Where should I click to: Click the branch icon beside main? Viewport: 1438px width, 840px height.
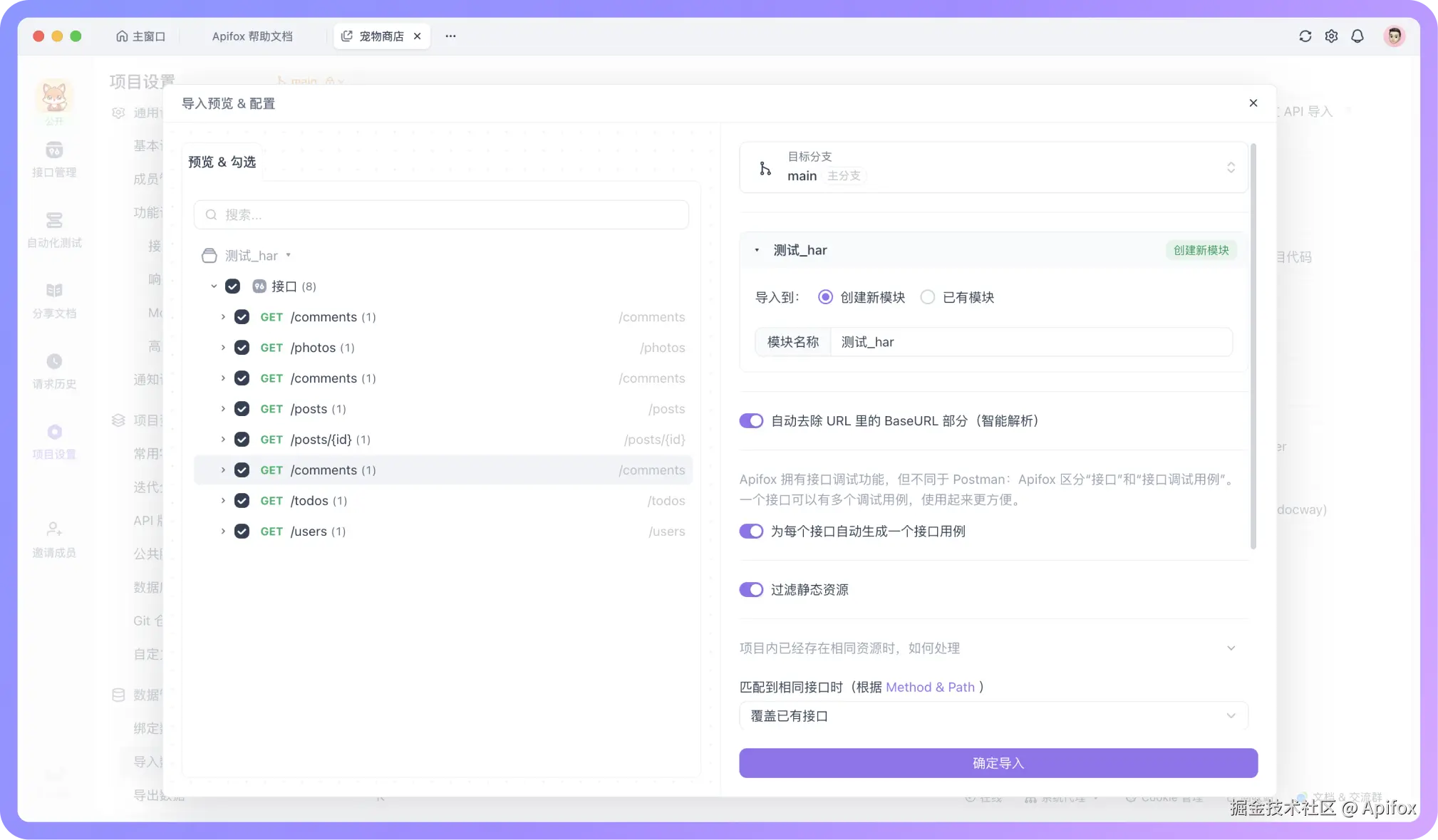coord(765,168)
